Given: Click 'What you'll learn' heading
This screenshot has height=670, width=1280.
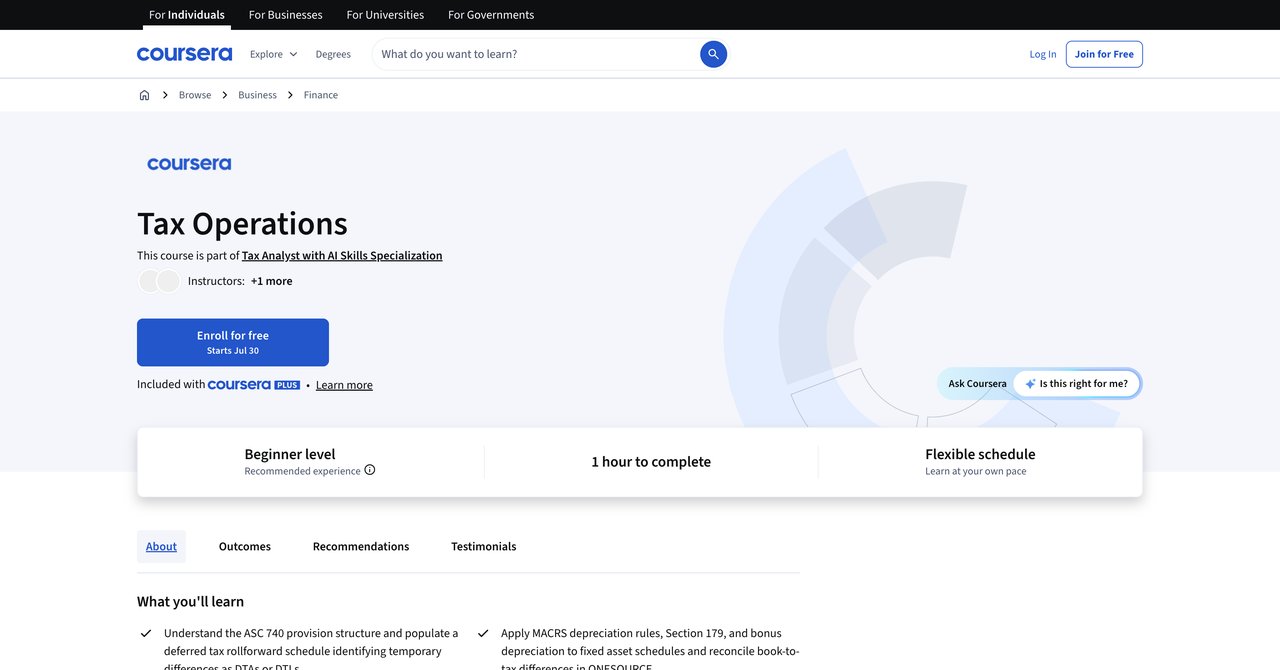Looking at the screenshot, I should point(190,601).
